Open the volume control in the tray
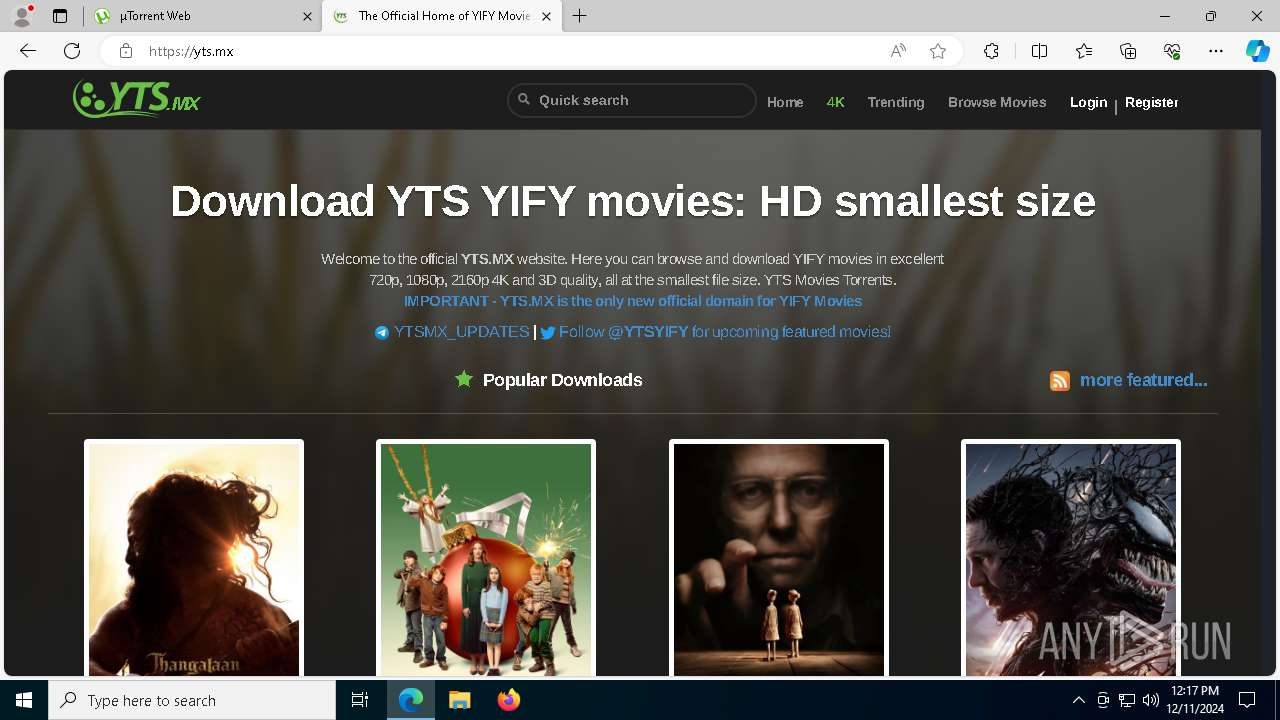This screenshot has width=1280, height=720. 1150,700
